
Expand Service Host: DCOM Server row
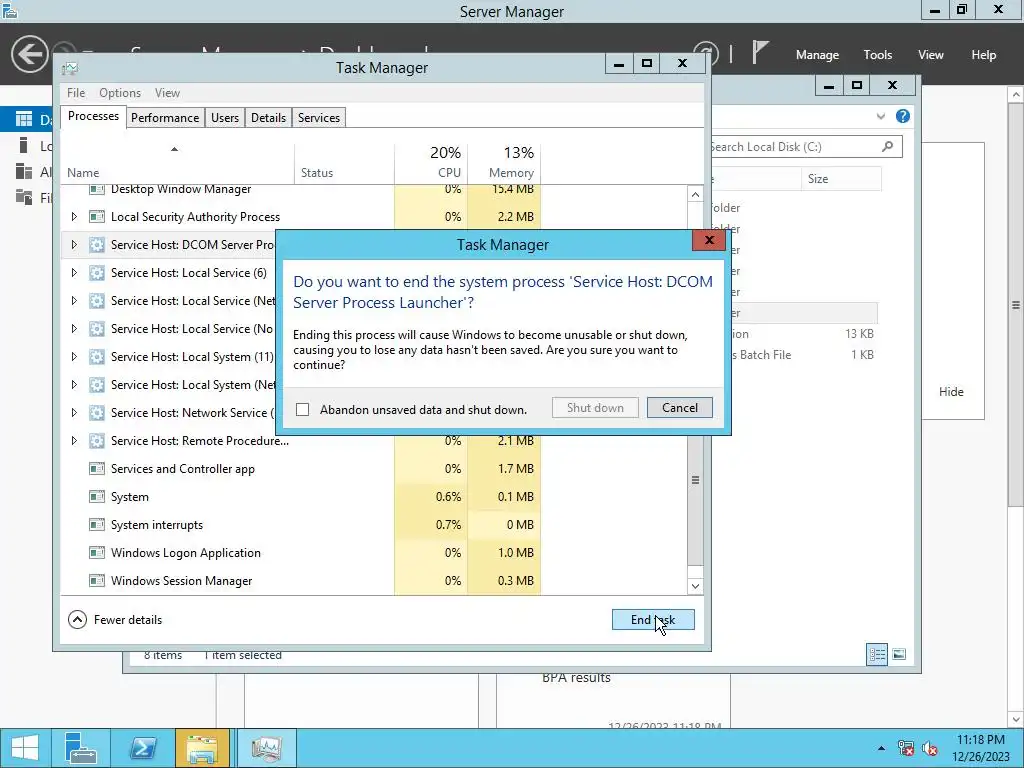(x=74, y=244)
